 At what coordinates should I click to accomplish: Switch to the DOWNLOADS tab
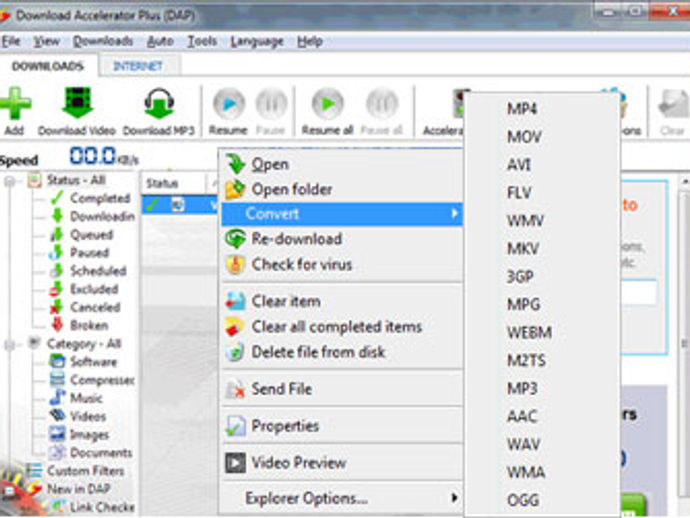[48, 66]
